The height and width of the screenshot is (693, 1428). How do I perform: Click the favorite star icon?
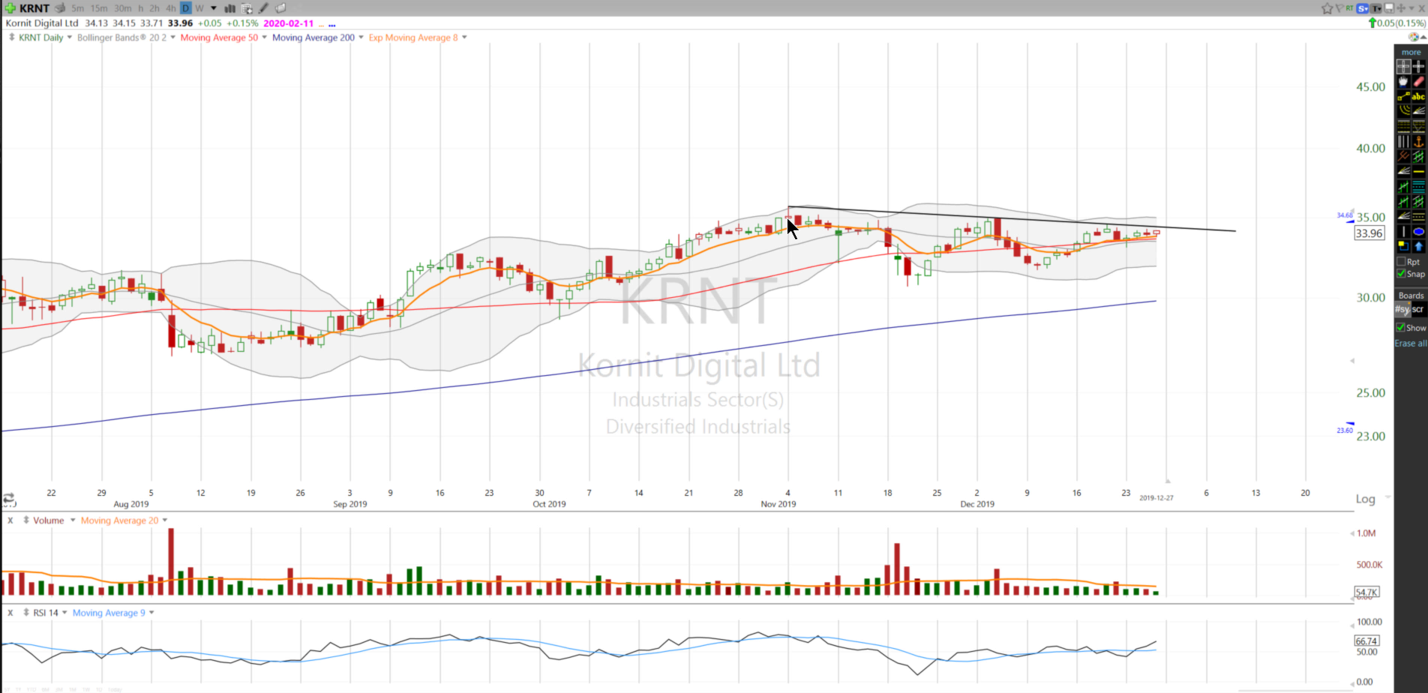coord(1327,8)
